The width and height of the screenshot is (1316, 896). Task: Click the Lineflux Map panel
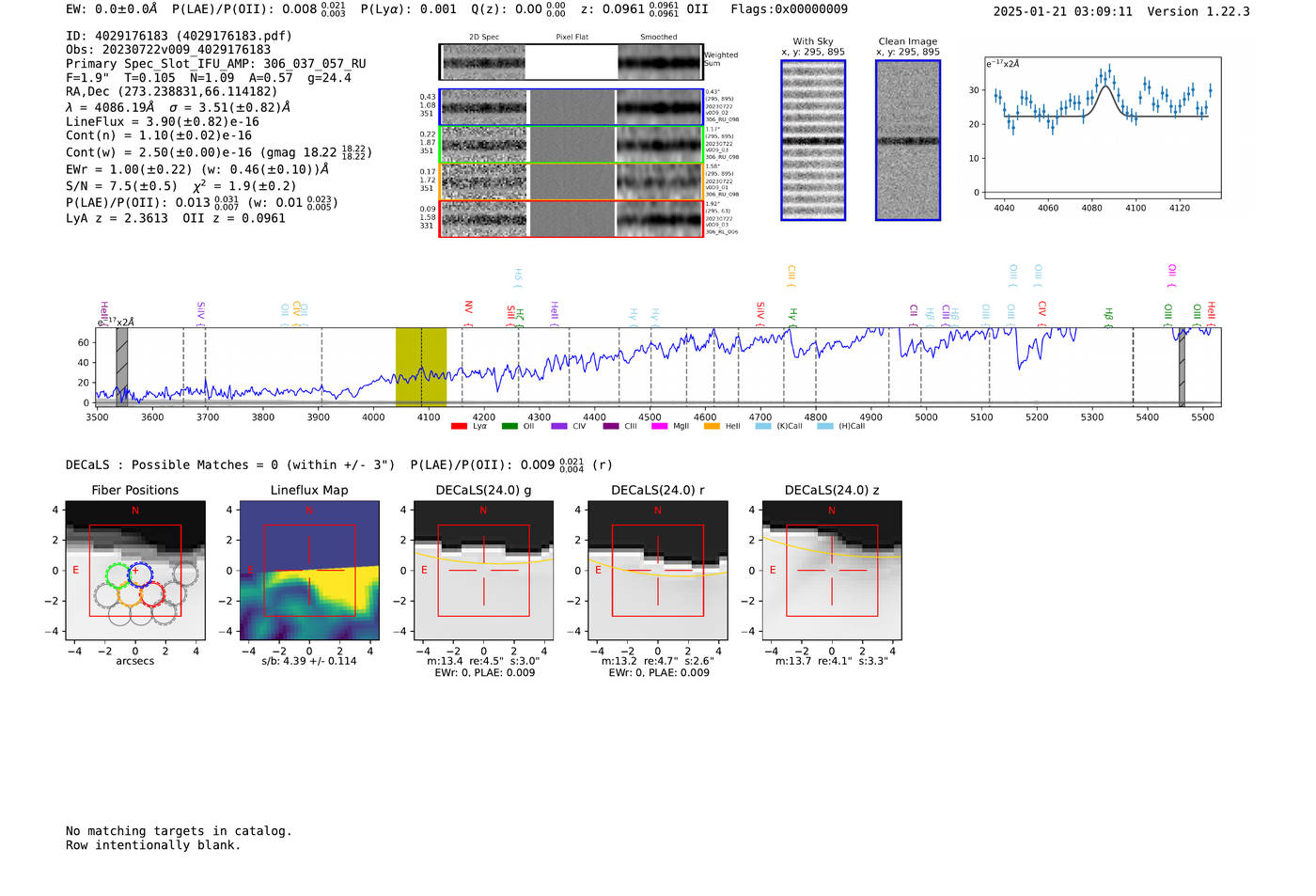(x=309, y=571)
